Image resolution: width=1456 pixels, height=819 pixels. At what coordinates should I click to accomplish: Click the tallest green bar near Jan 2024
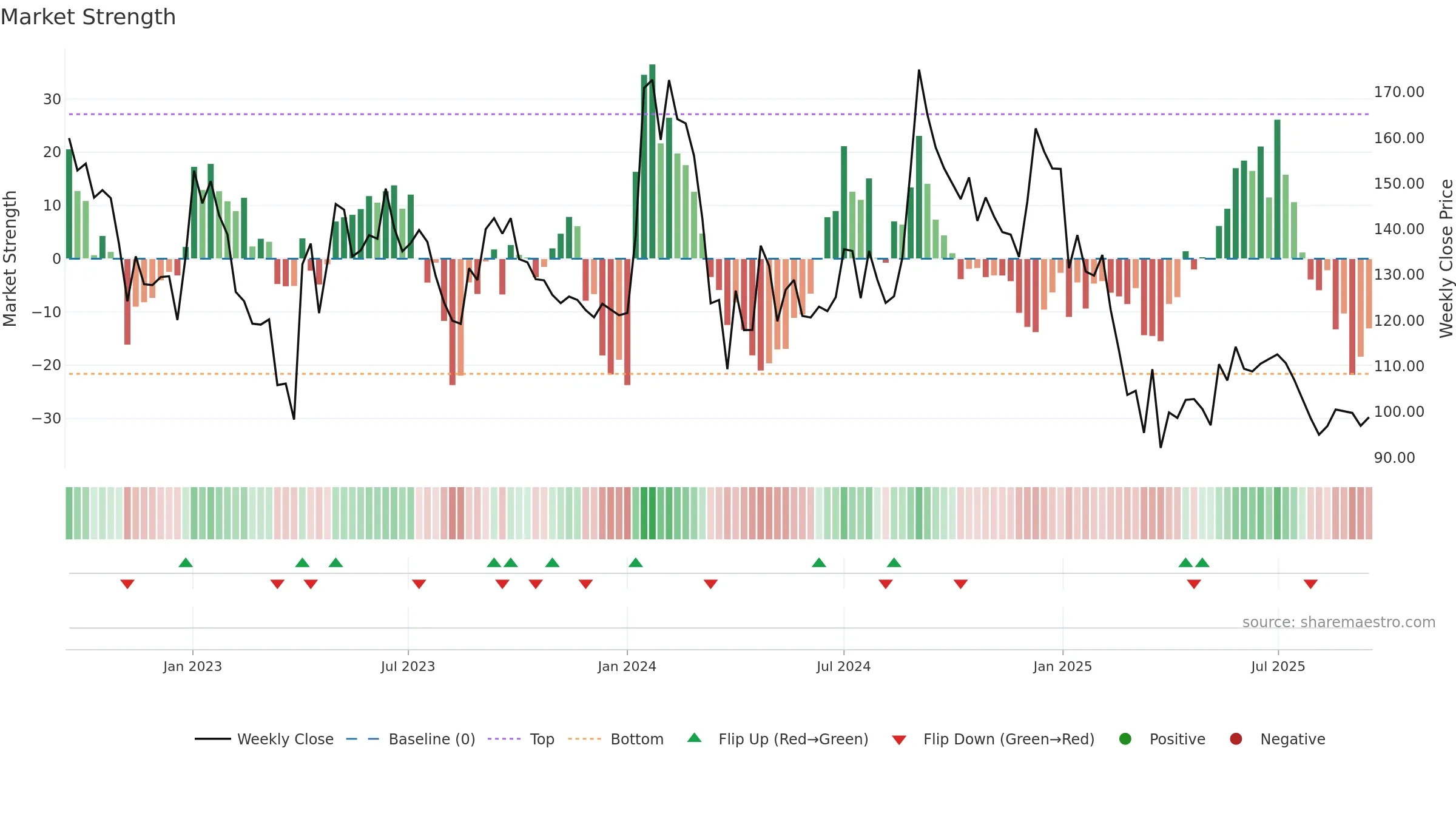pos(652,161)
